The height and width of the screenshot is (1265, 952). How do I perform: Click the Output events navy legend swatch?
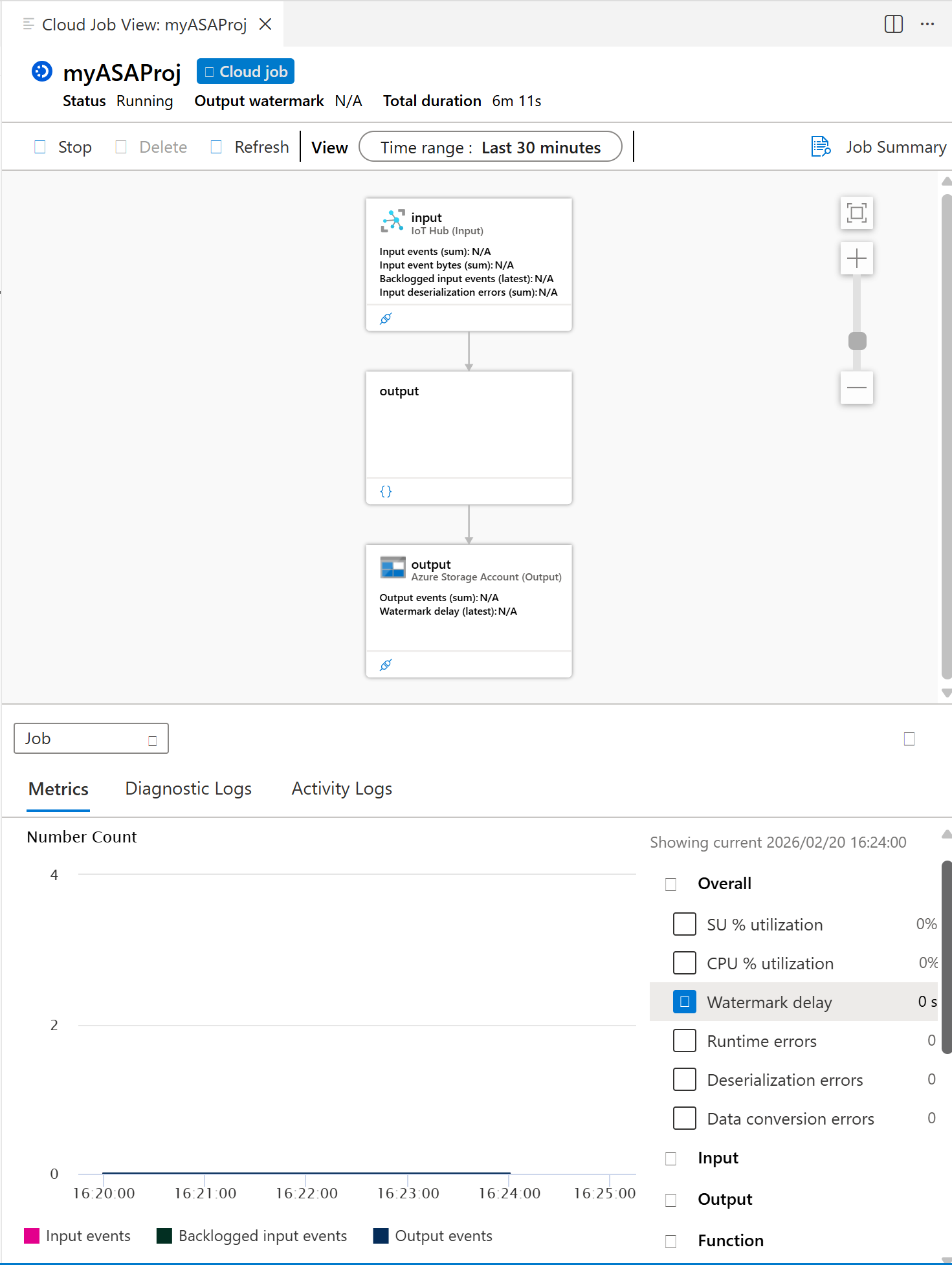381,1236
